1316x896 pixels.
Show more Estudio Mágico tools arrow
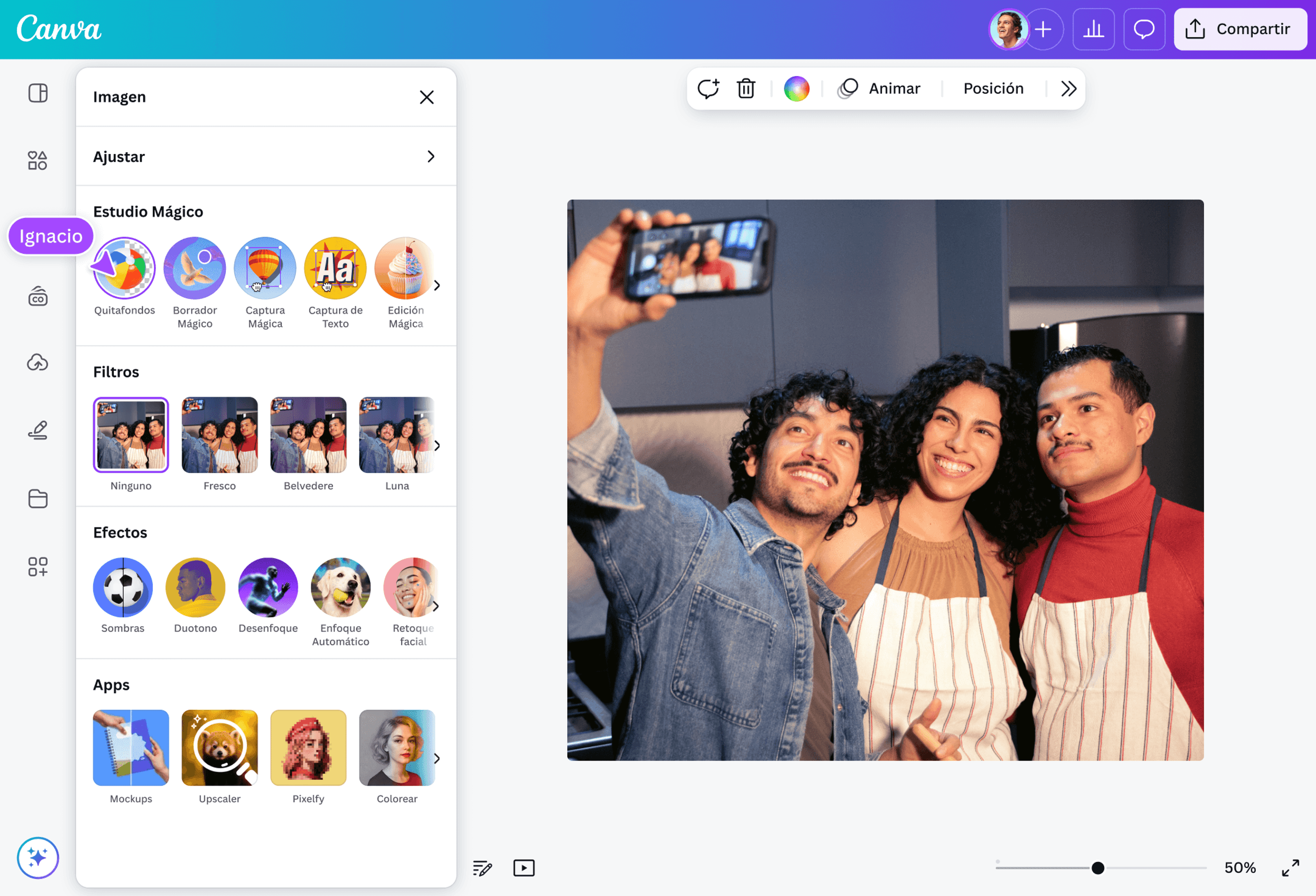pyautogui.click(x=436, y=285)
